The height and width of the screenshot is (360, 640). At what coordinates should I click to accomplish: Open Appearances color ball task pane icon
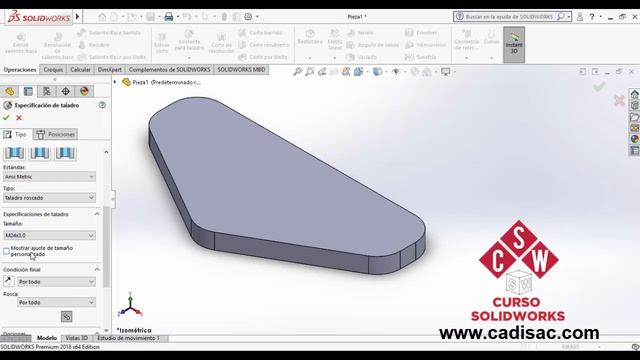coord(634,139)
